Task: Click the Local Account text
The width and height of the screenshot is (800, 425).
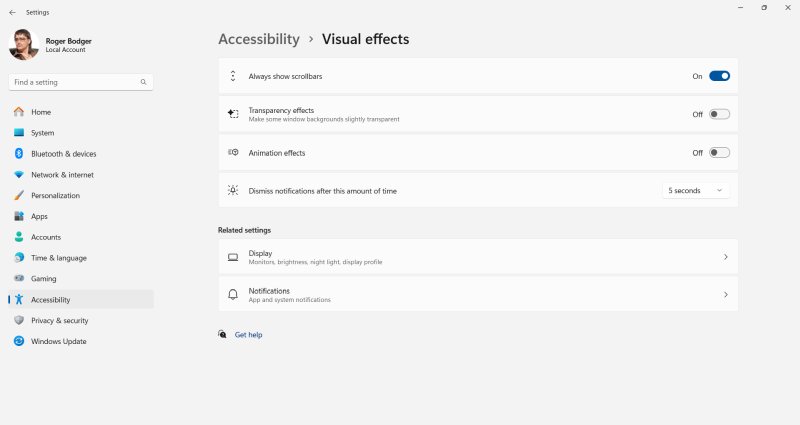Action: [x=65, y=50]
